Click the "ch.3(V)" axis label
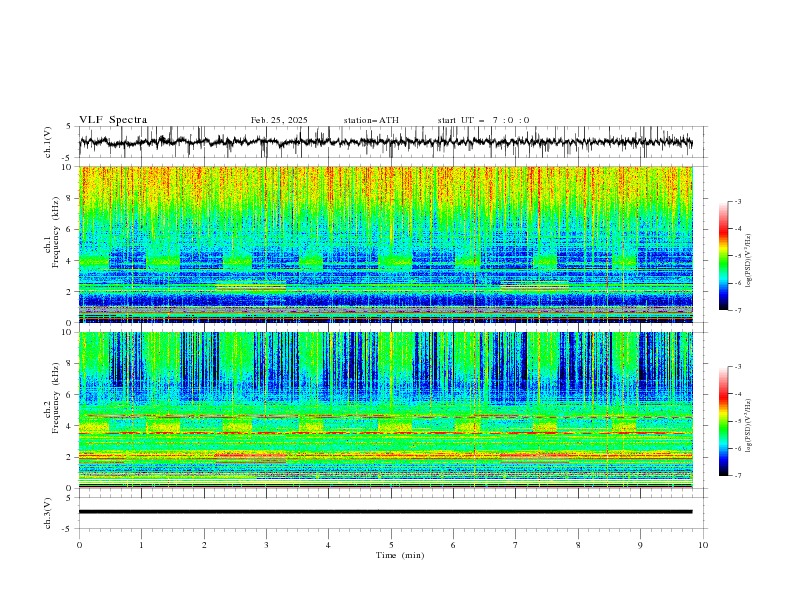Viewport: 792px width, 612px height. coord(48,513)
